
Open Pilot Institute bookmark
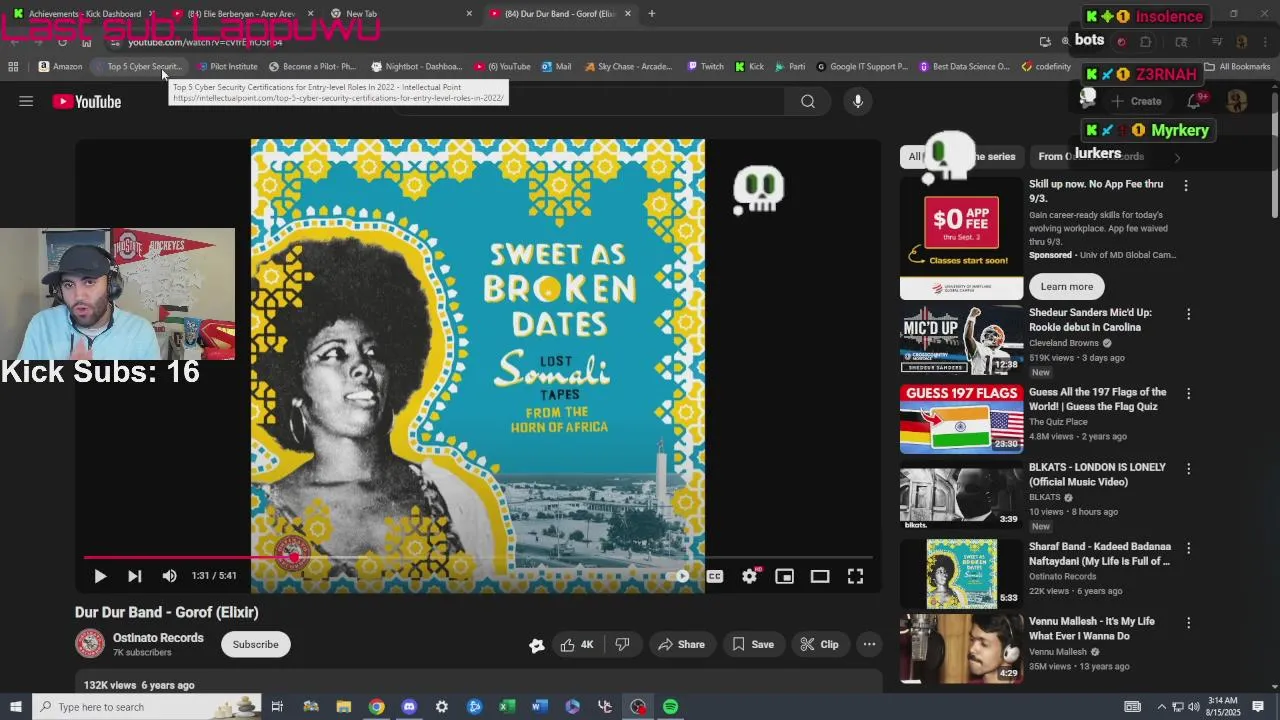[227, 67]
